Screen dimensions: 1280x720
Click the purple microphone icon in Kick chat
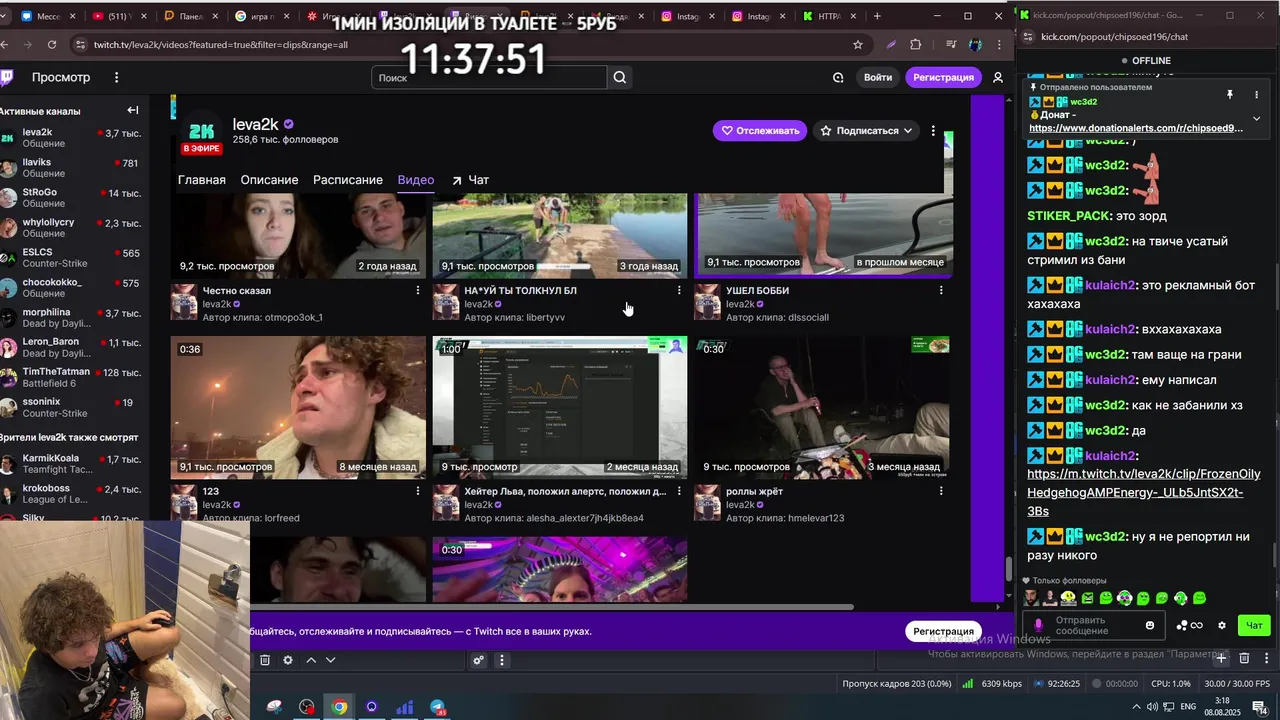(1038, 625)
